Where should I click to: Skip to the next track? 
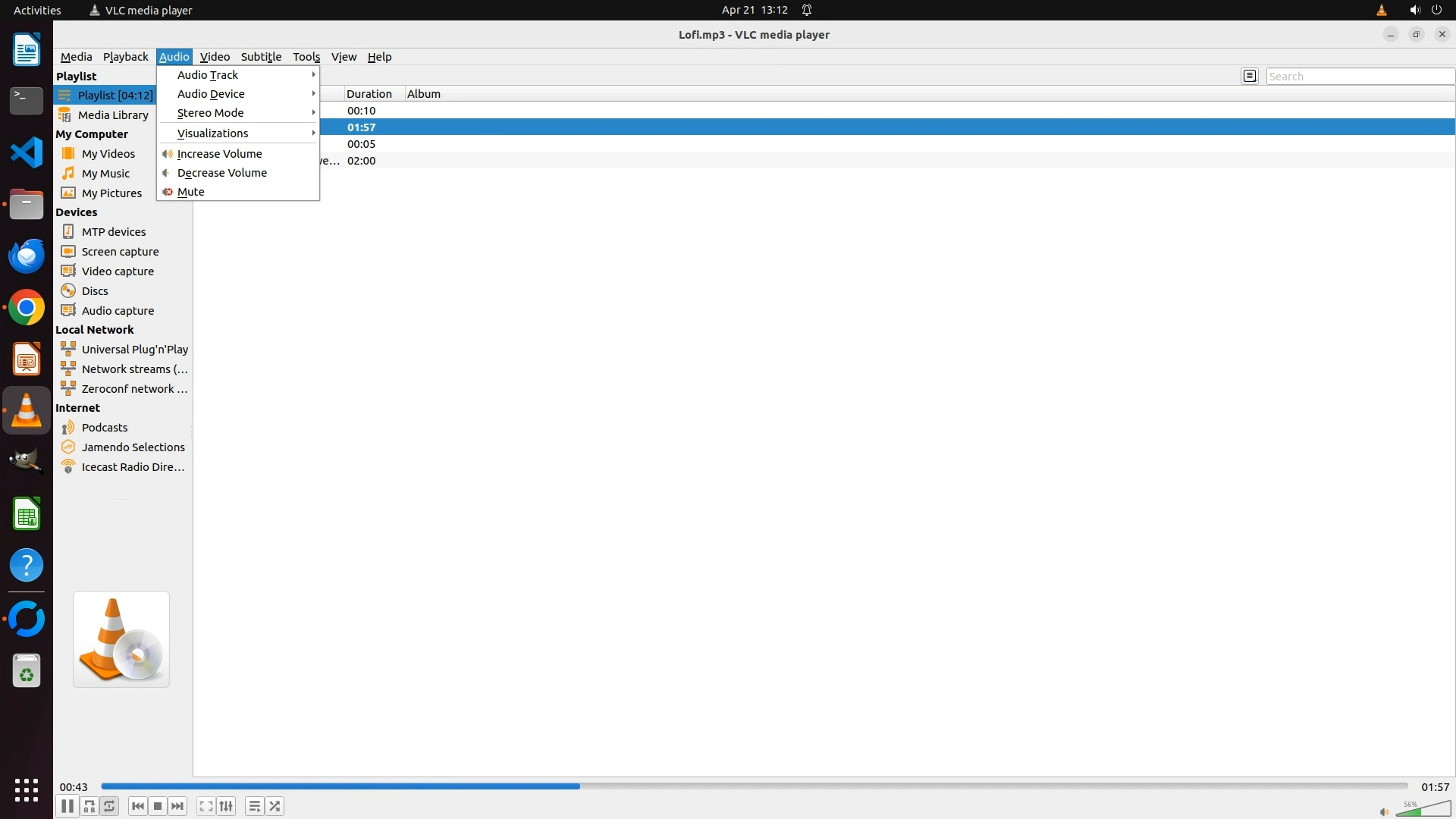tap(177, 806)
